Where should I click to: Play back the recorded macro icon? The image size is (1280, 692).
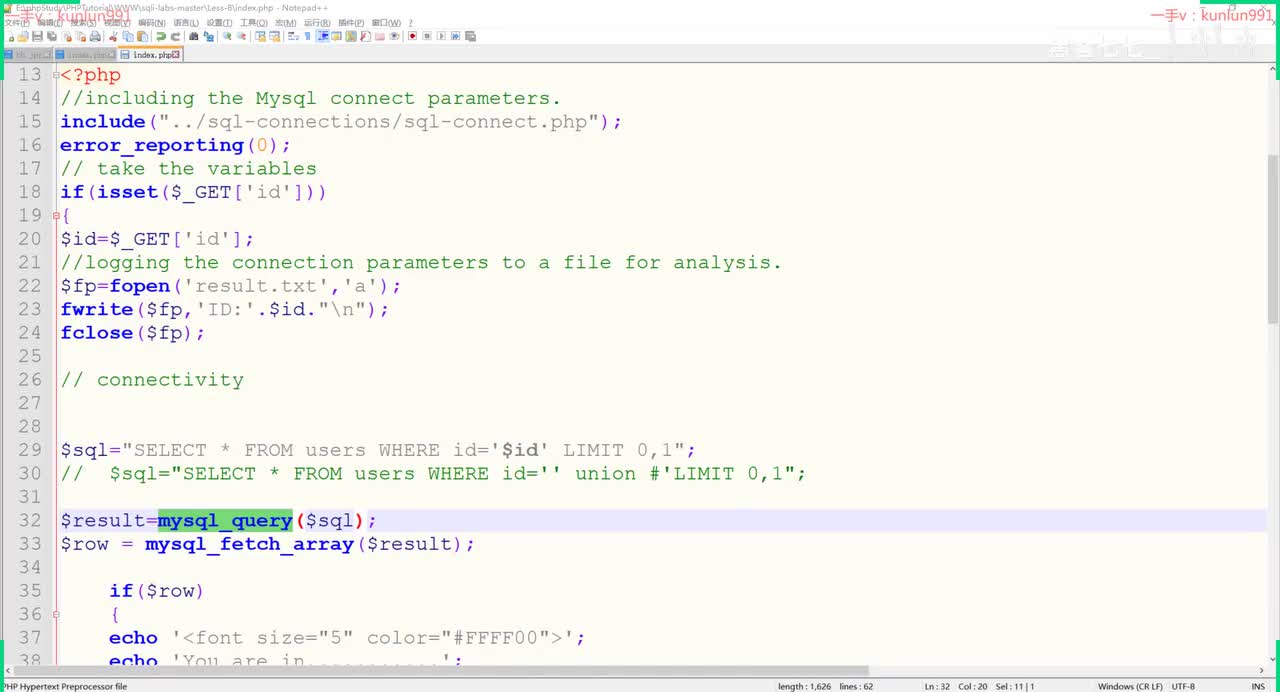[442, 36]
